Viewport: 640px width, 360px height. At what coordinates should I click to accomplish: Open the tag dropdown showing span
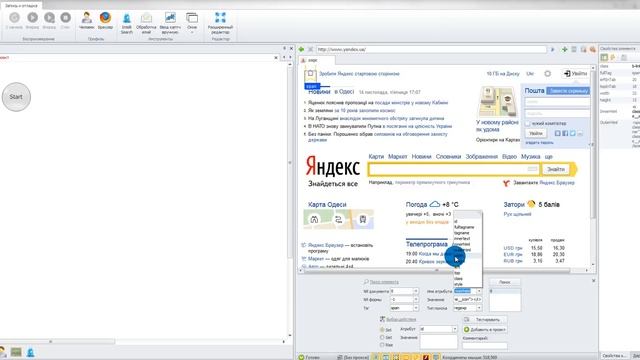pos(416,308)
